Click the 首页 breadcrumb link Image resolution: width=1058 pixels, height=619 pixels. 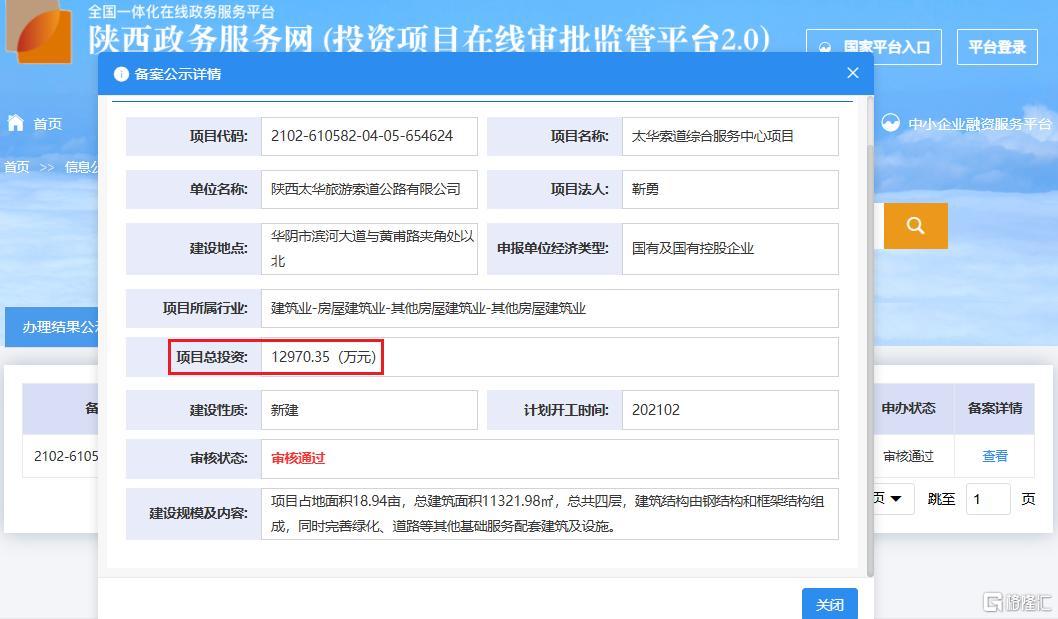(x=17, y=167)
